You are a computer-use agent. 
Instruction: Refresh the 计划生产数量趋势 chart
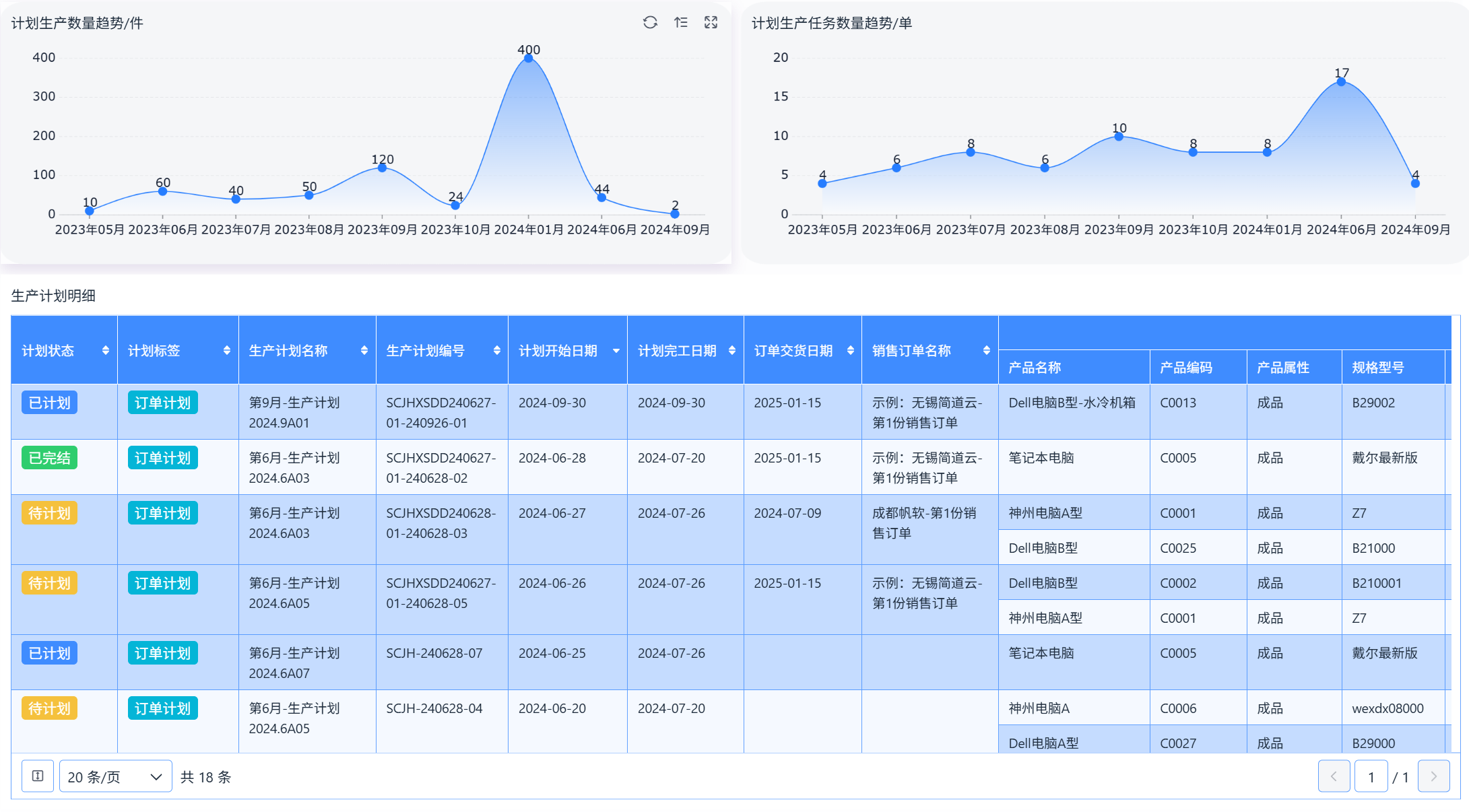[650, 22]
